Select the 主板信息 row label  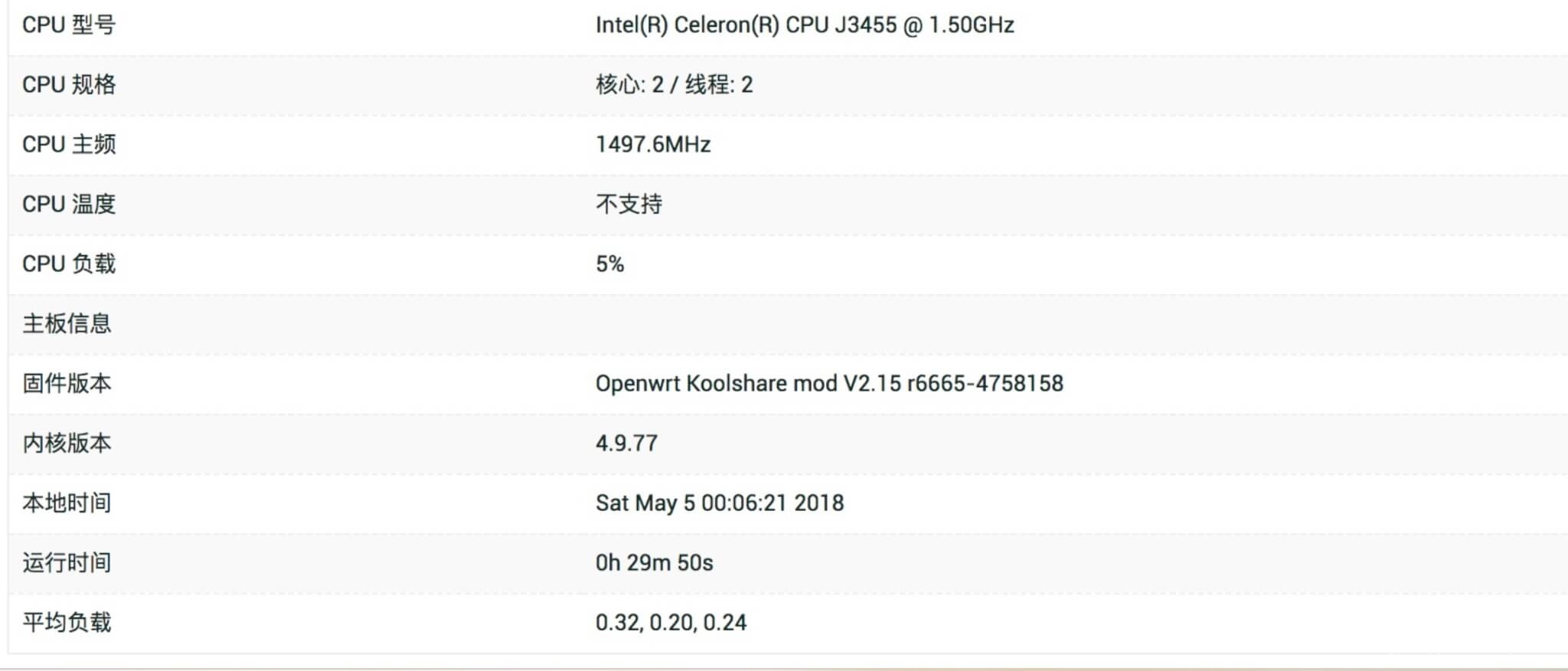67,323
